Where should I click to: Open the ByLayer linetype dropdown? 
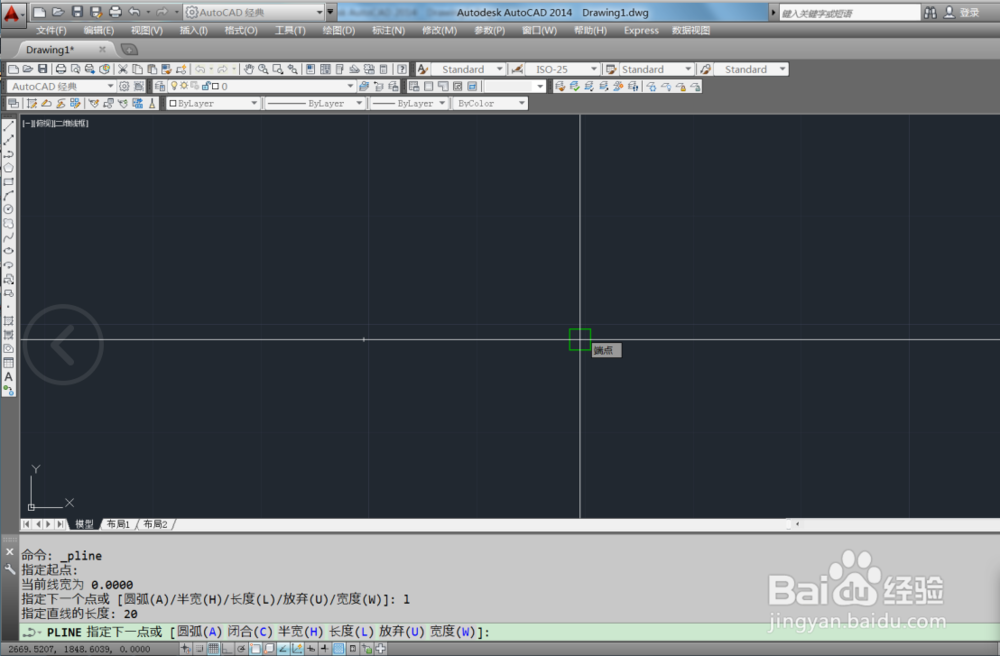pyautogui.click(x=315, y=103)
